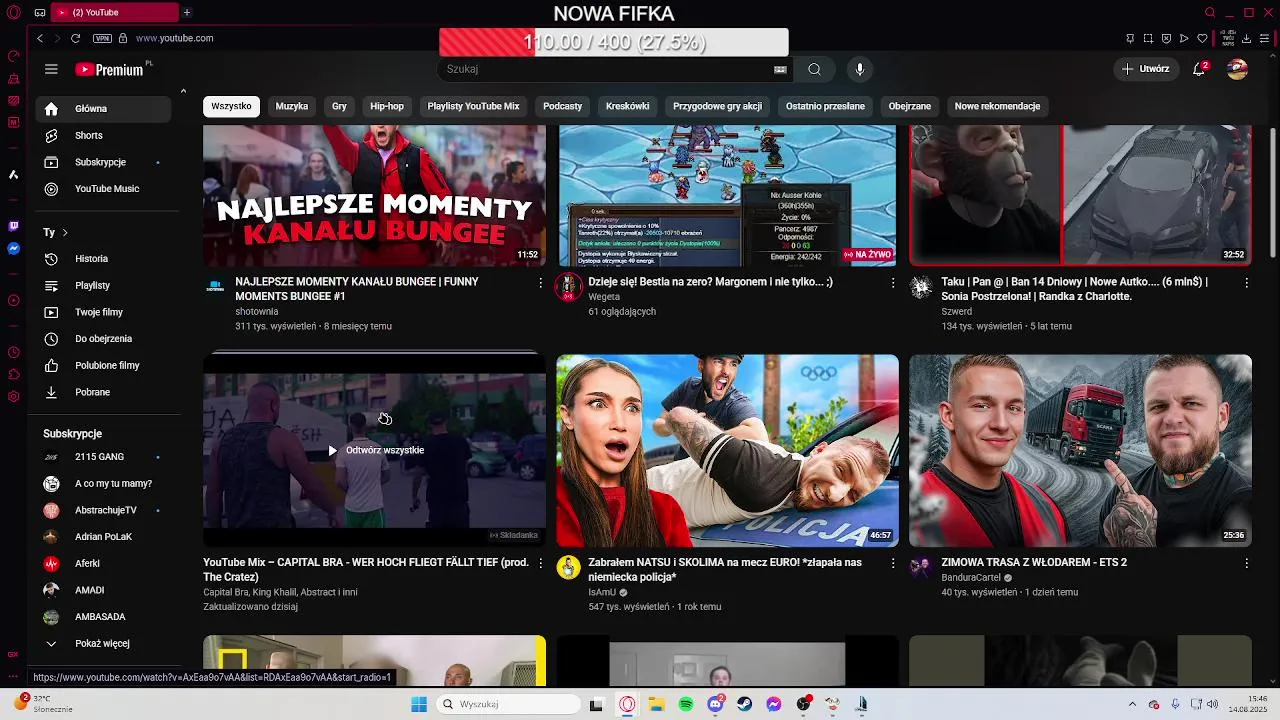
Task: Open the Opera GX menu logo
Action: pyautogui.click(x=13, y=13)
